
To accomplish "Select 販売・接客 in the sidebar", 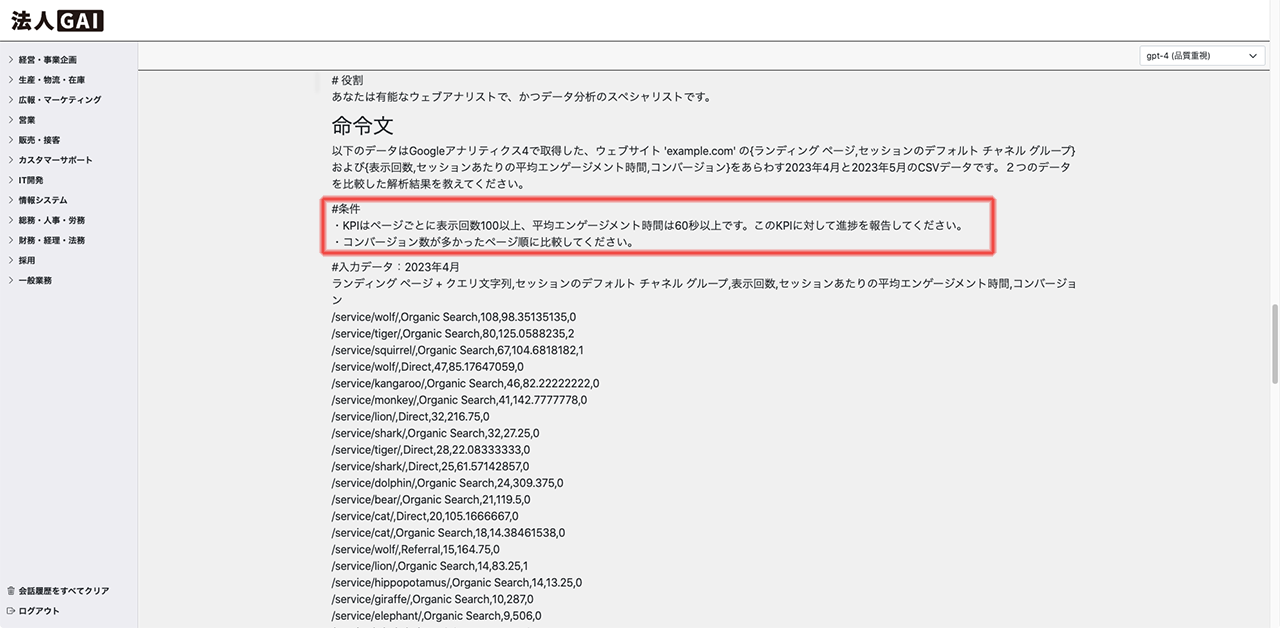I will point(39,140).
